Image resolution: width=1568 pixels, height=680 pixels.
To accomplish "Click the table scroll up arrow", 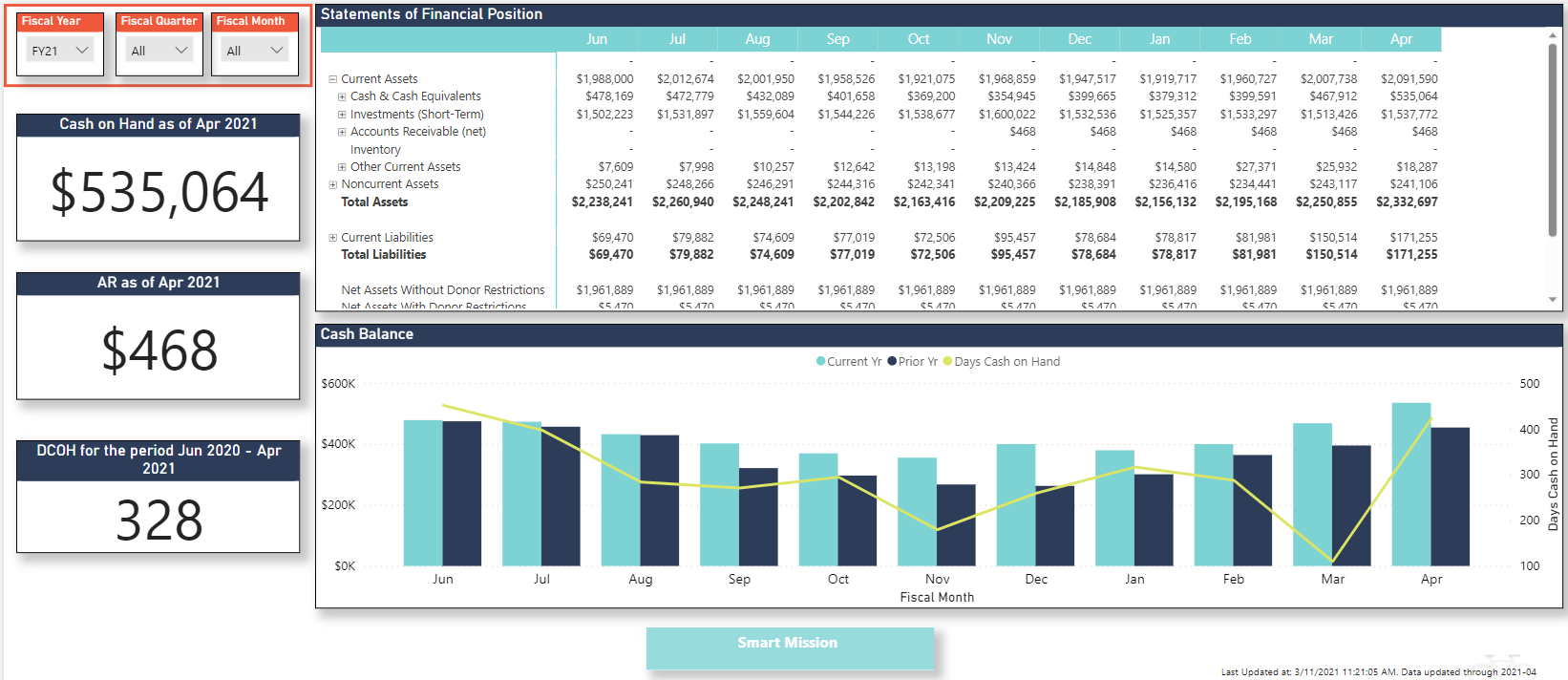I will click(1552, 35).
